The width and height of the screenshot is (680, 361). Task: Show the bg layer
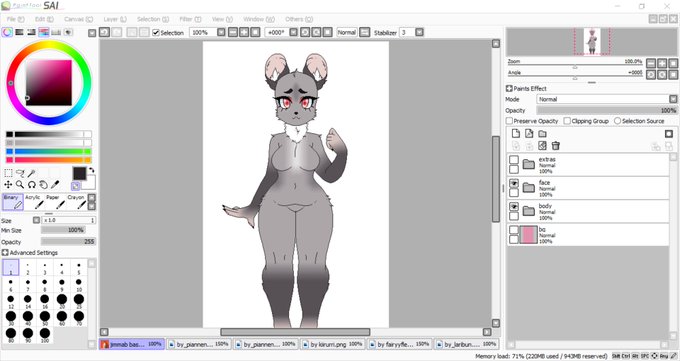click(514, 230)
